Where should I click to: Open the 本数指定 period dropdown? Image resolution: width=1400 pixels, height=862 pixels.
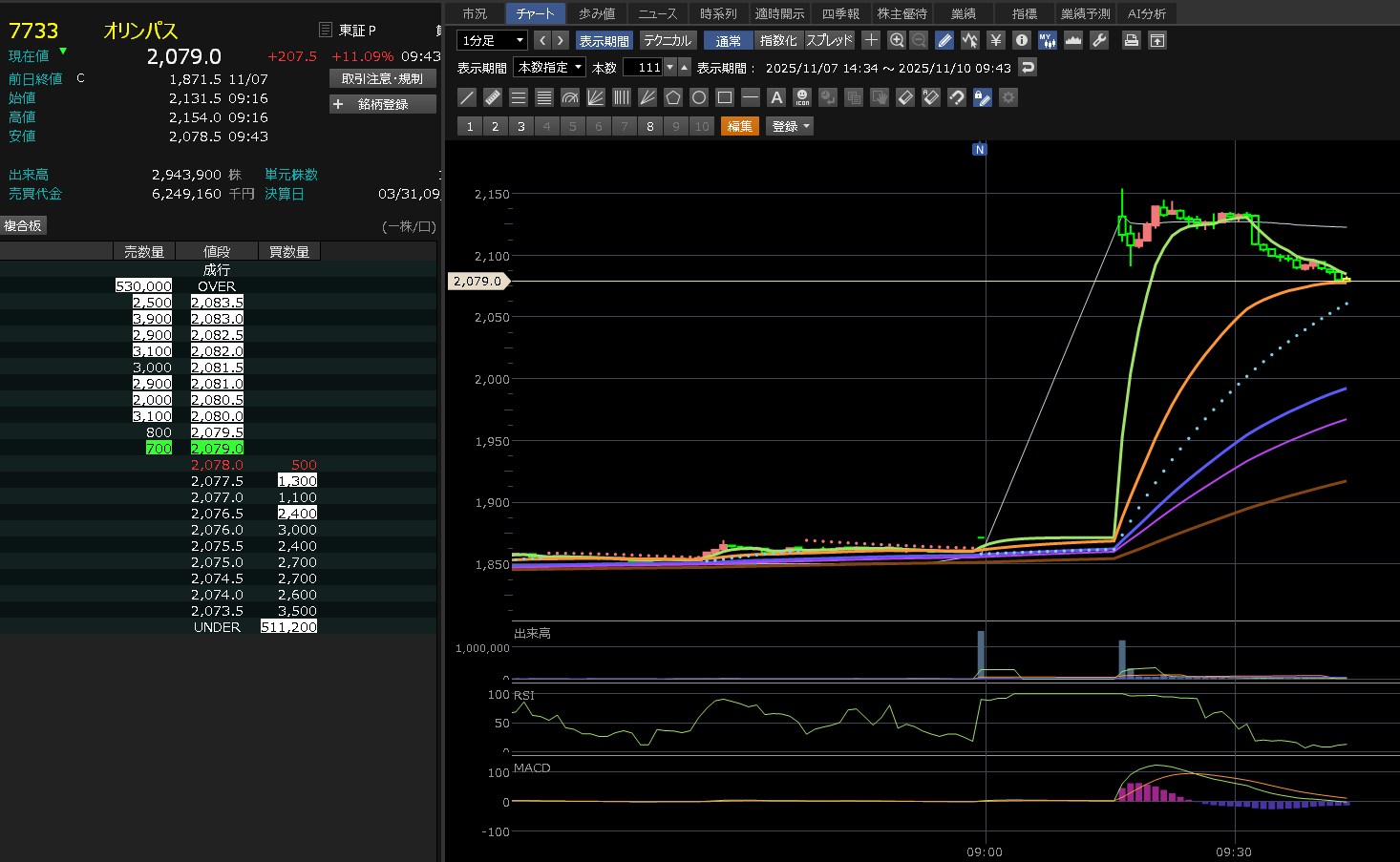click(x=550, y=68)
